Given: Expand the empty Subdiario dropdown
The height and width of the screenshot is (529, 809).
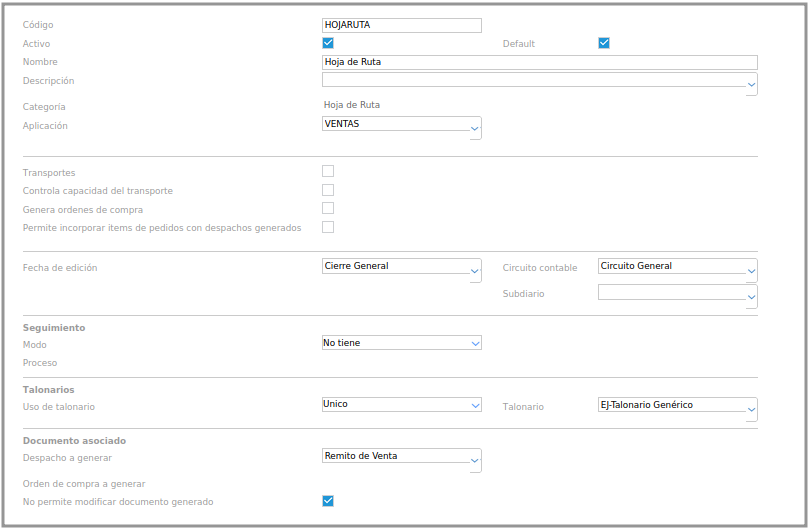Looking at the screenshot, I should (x=751, y=297).
